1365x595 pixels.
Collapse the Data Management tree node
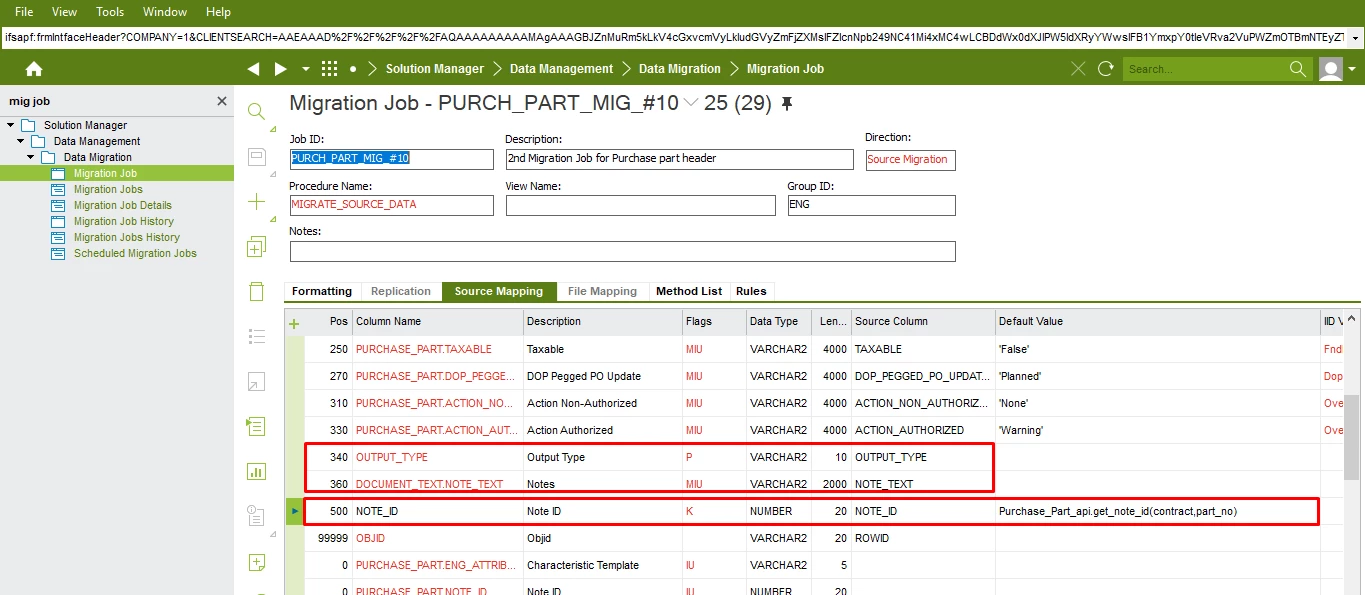point(21,141)
